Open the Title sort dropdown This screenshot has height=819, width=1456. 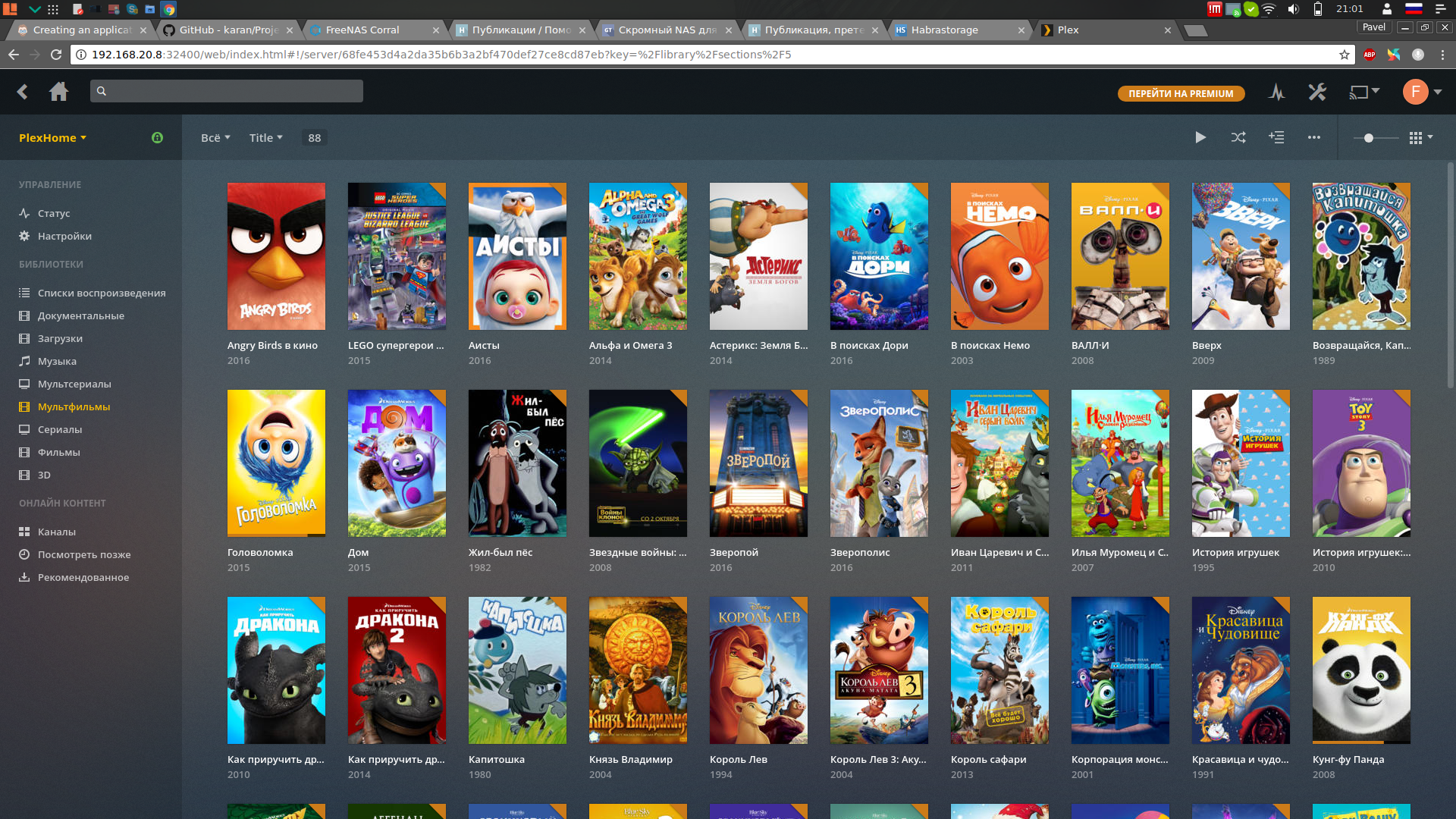[265, 138]
